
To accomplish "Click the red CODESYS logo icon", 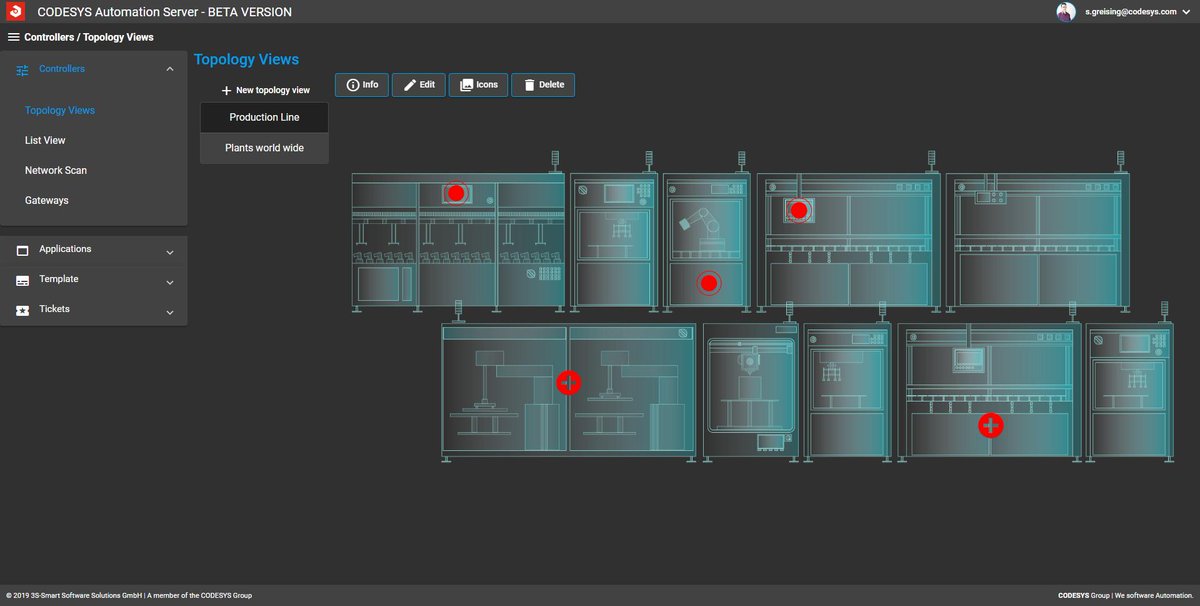I will (x=16, y=11).
